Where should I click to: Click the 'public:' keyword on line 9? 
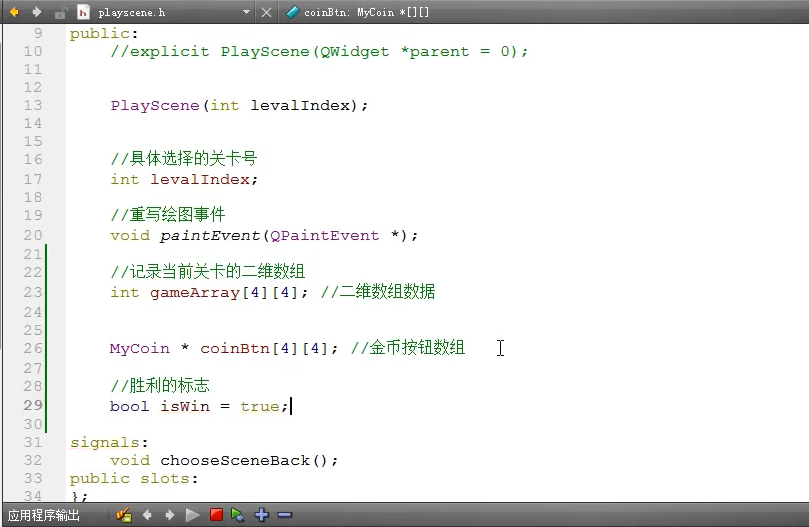click(x=104, y=34)
